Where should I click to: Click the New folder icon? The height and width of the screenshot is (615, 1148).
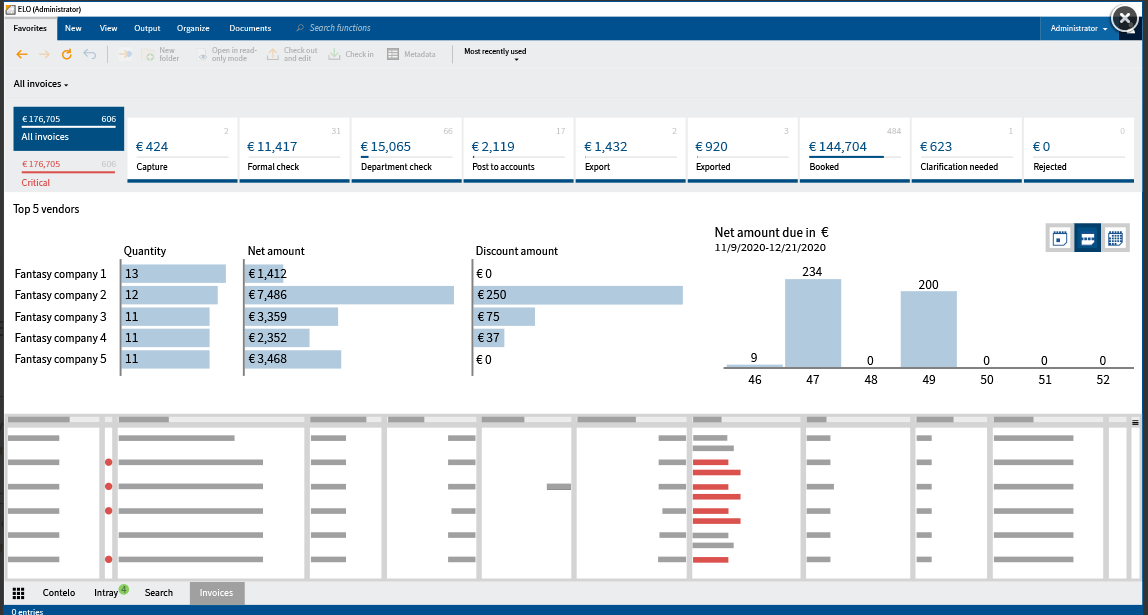tap(149, 55)
